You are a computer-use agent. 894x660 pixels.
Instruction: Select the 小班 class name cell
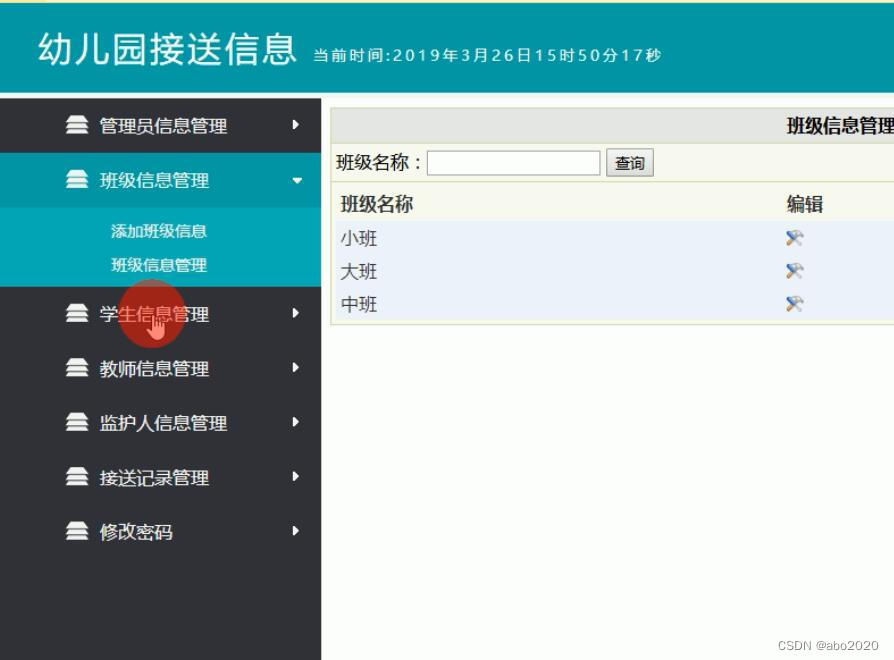359,238
